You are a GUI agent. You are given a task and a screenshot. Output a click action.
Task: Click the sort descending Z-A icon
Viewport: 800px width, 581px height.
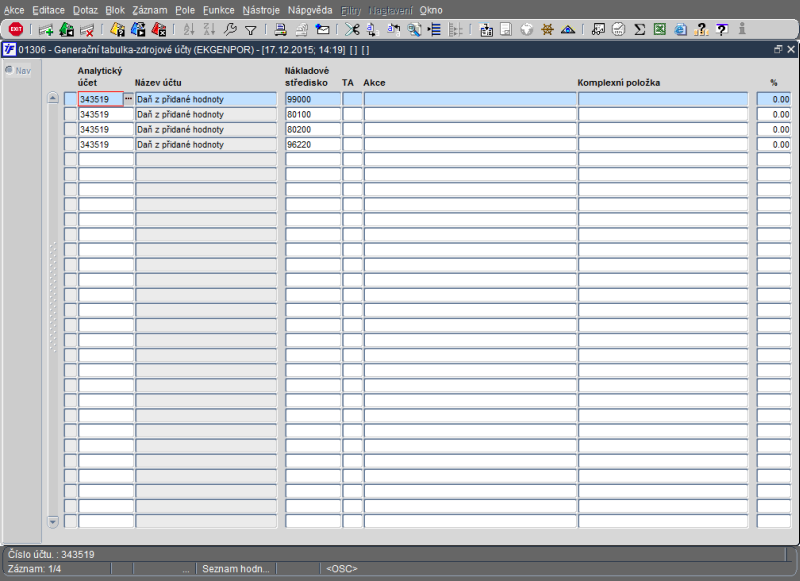209,30
